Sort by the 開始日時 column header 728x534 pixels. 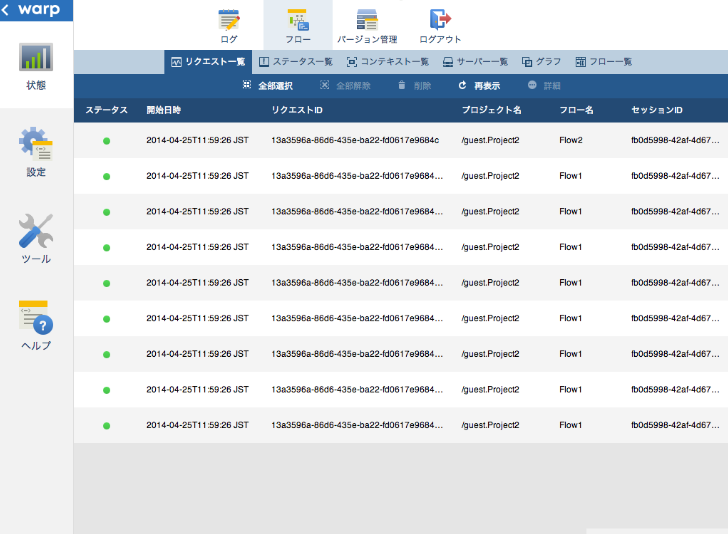tap(164, 110)
